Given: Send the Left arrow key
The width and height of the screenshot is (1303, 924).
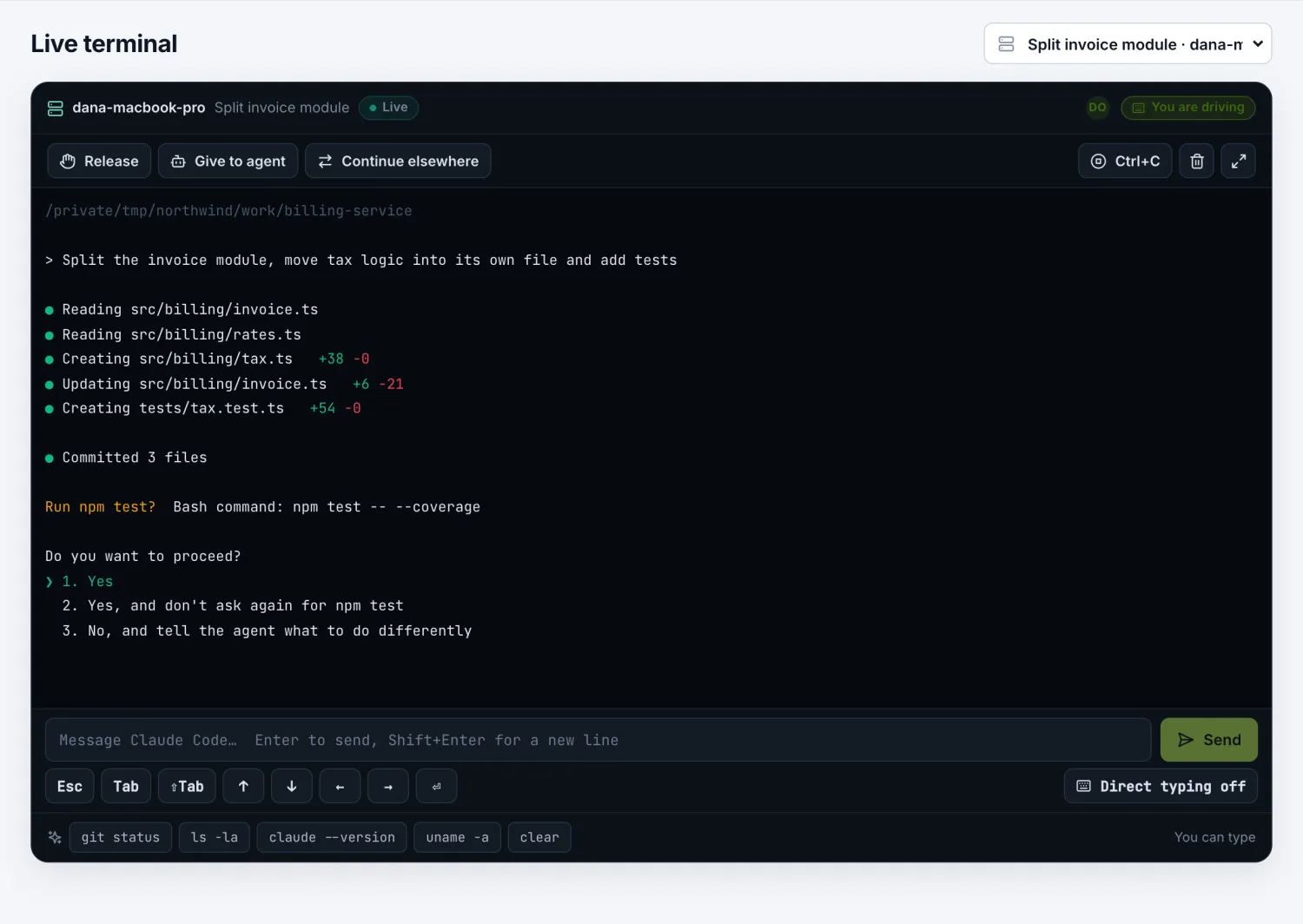Looking at the screenshot, I should click(340, 786).
